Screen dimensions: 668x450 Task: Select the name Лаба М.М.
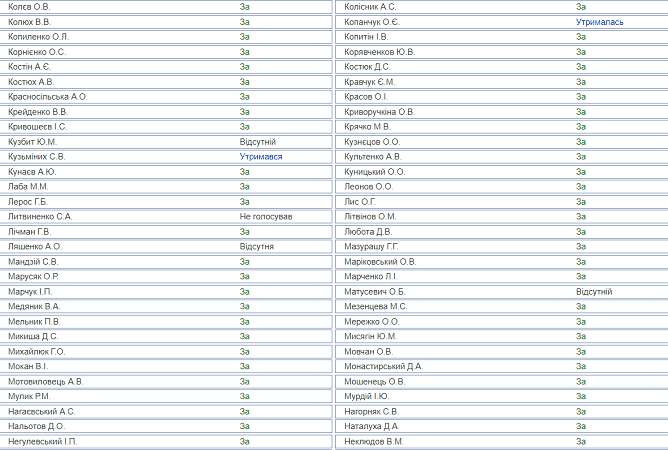[28, 187]
